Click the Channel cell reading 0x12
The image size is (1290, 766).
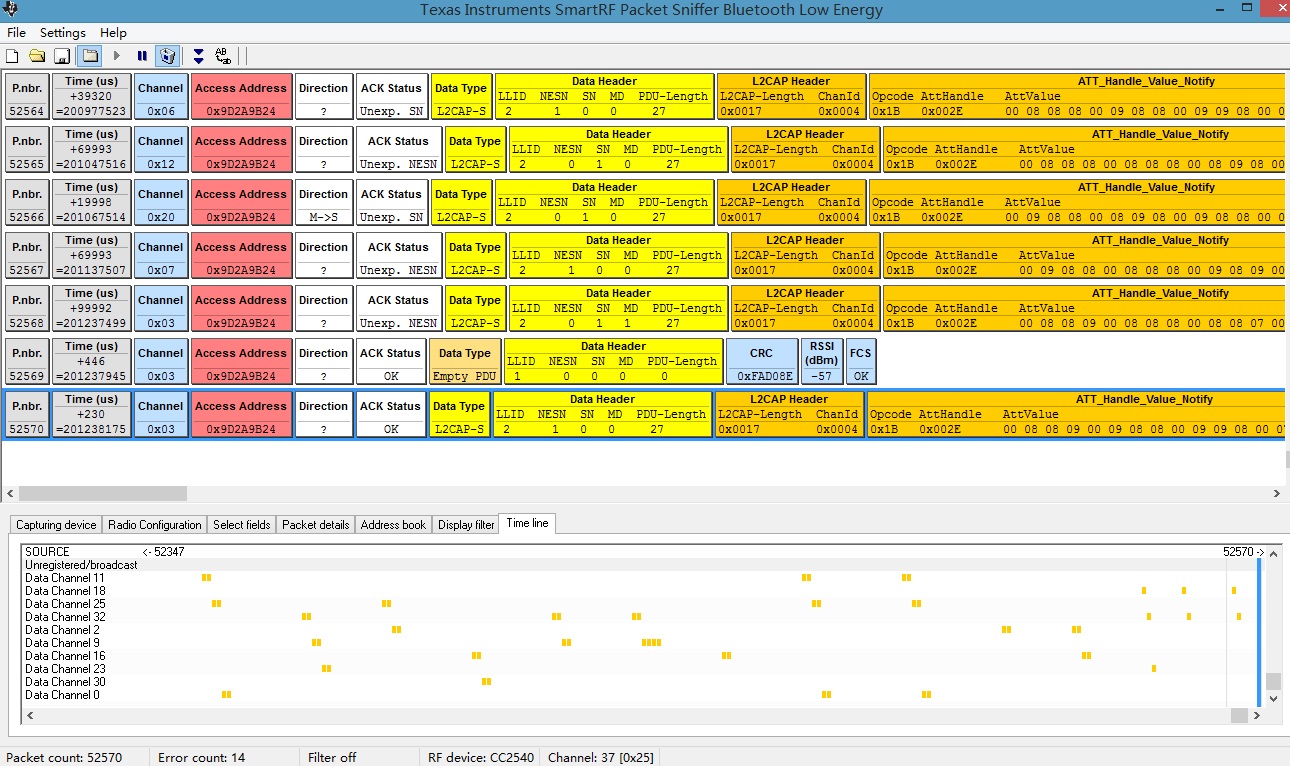pyautogui.click(x=161, y=150)
